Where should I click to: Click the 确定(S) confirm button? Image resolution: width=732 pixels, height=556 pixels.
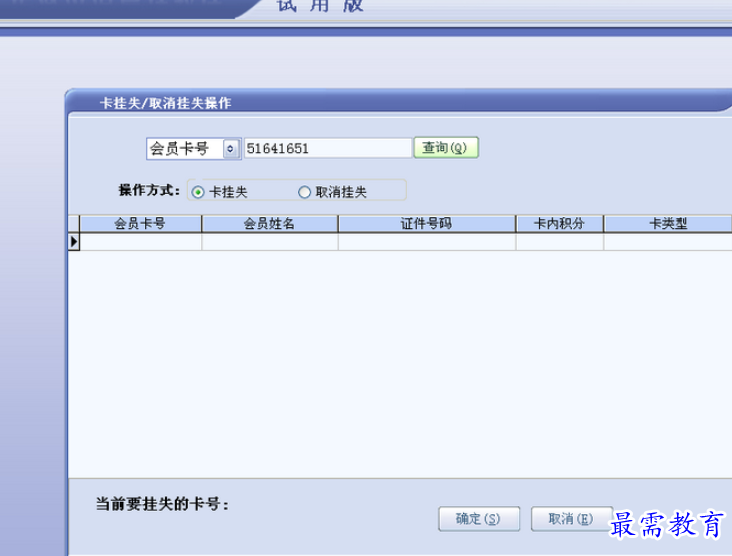479,519
